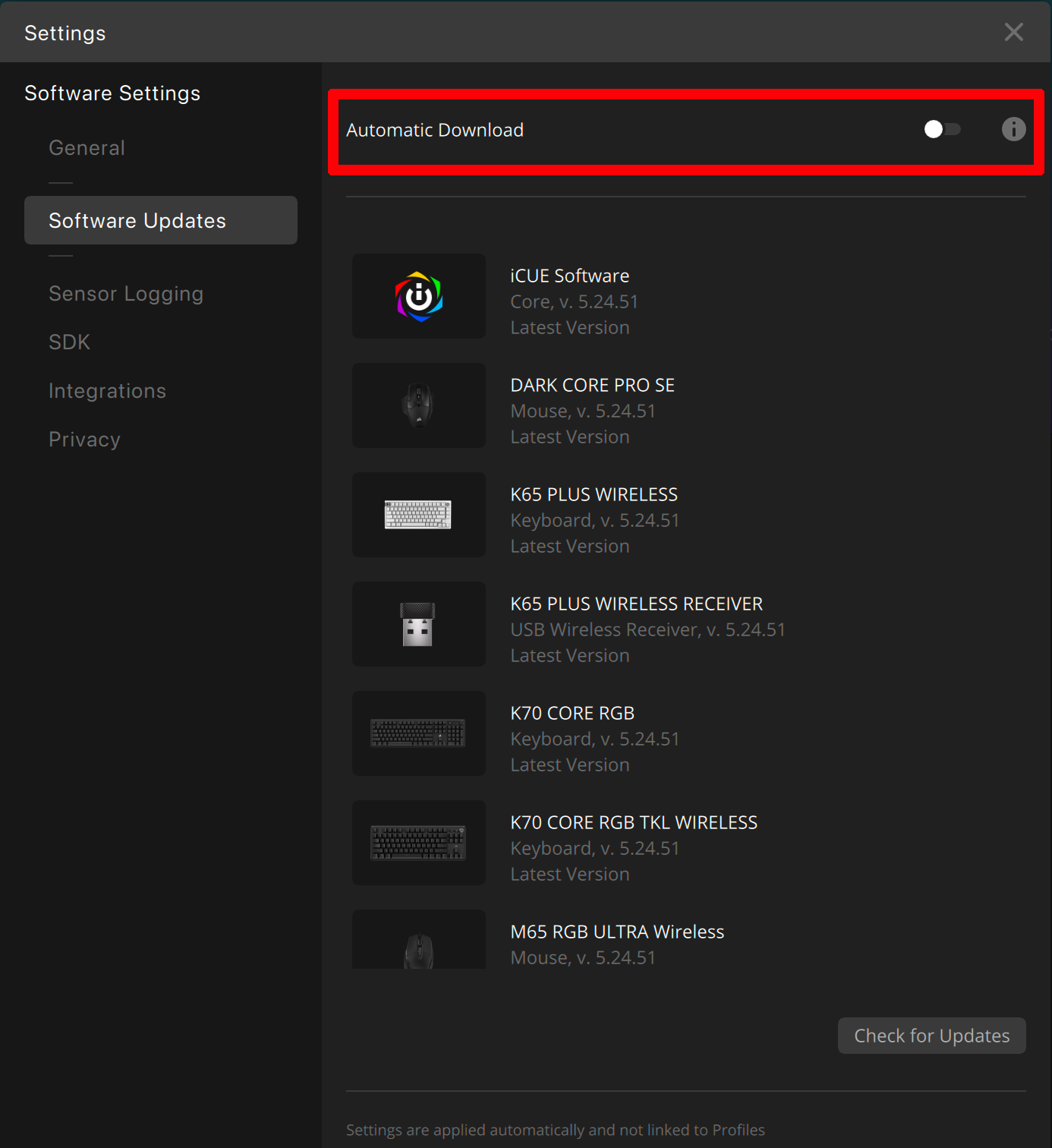Click the Automatic Download label
This screenshot has width=1052, height=1148.
tap(435, 130)
